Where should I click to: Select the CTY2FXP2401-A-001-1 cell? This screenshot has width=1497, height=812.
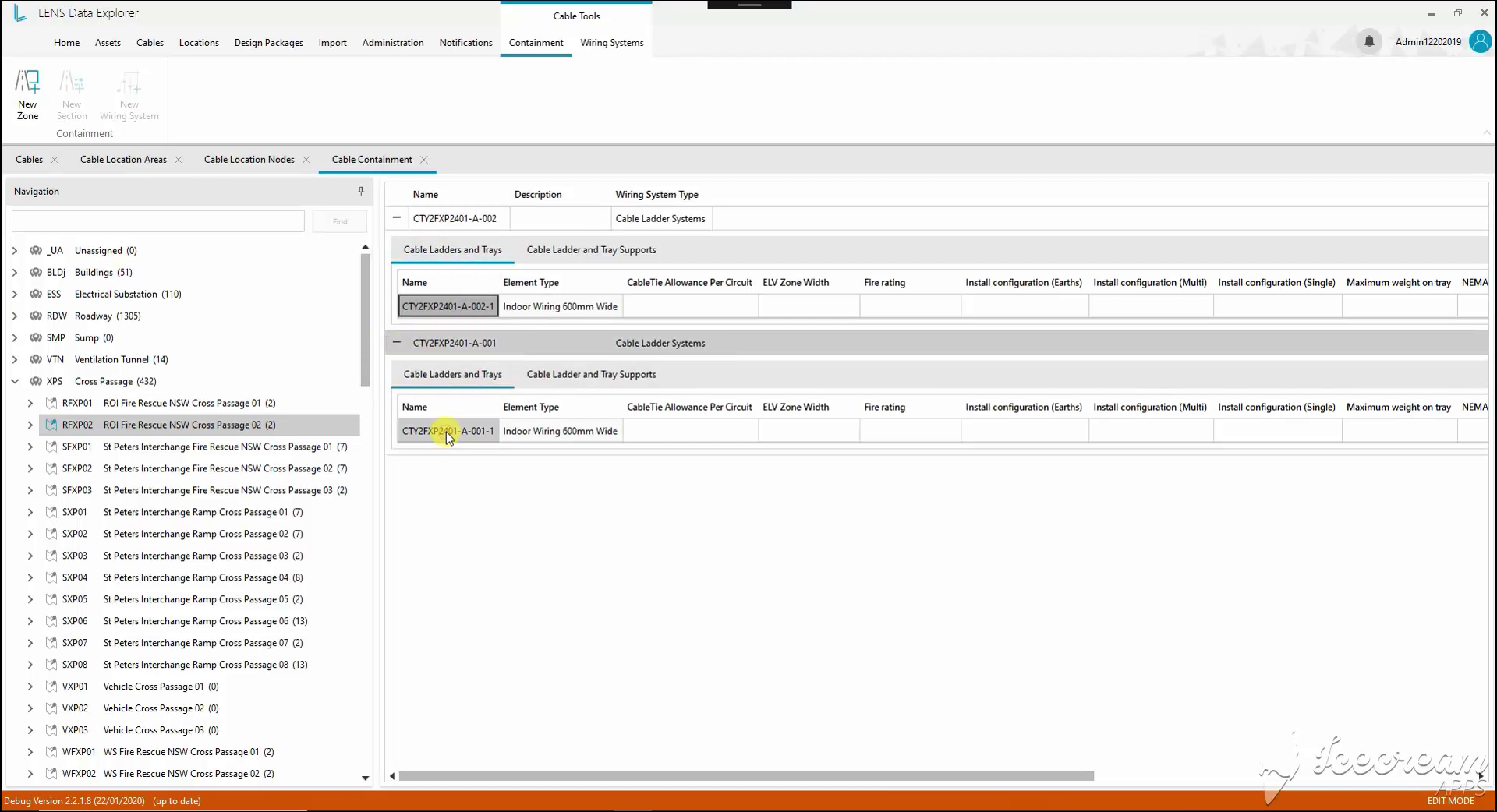click(x=448, y=431)
